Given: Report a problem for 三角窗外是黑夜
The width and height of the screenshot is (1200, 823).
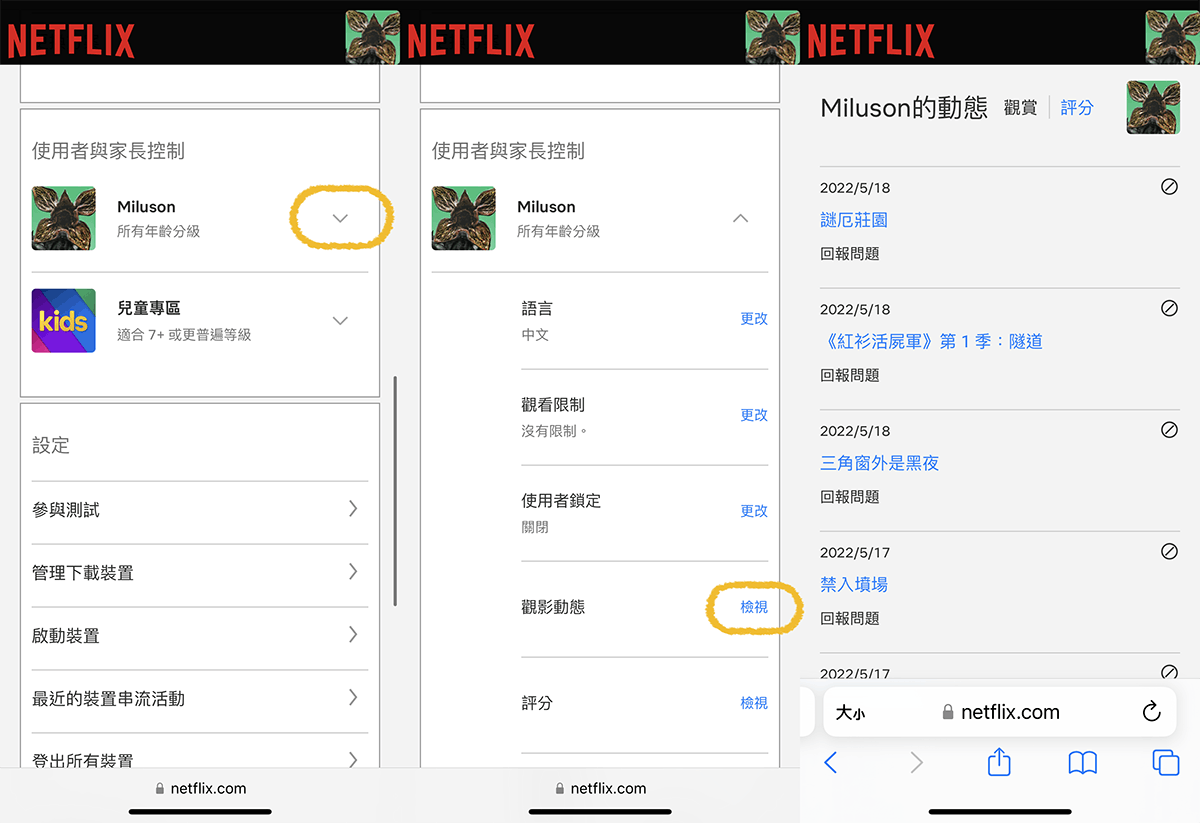Looking at the screenshot, I should pos(850,497).
